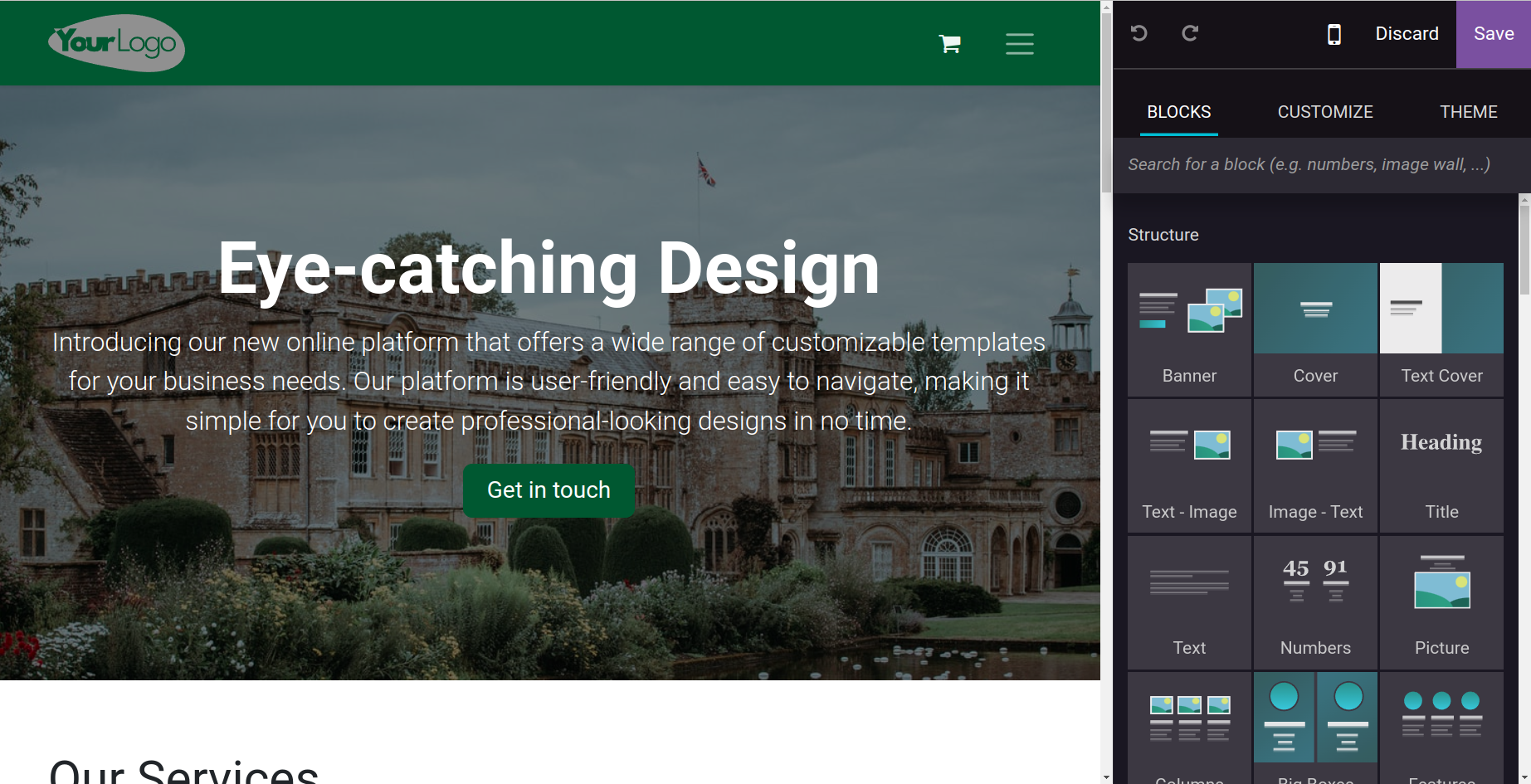Viewport: 1531px width, 784px height.
Task: Select the Title heading block
Action: point(1441,465)
